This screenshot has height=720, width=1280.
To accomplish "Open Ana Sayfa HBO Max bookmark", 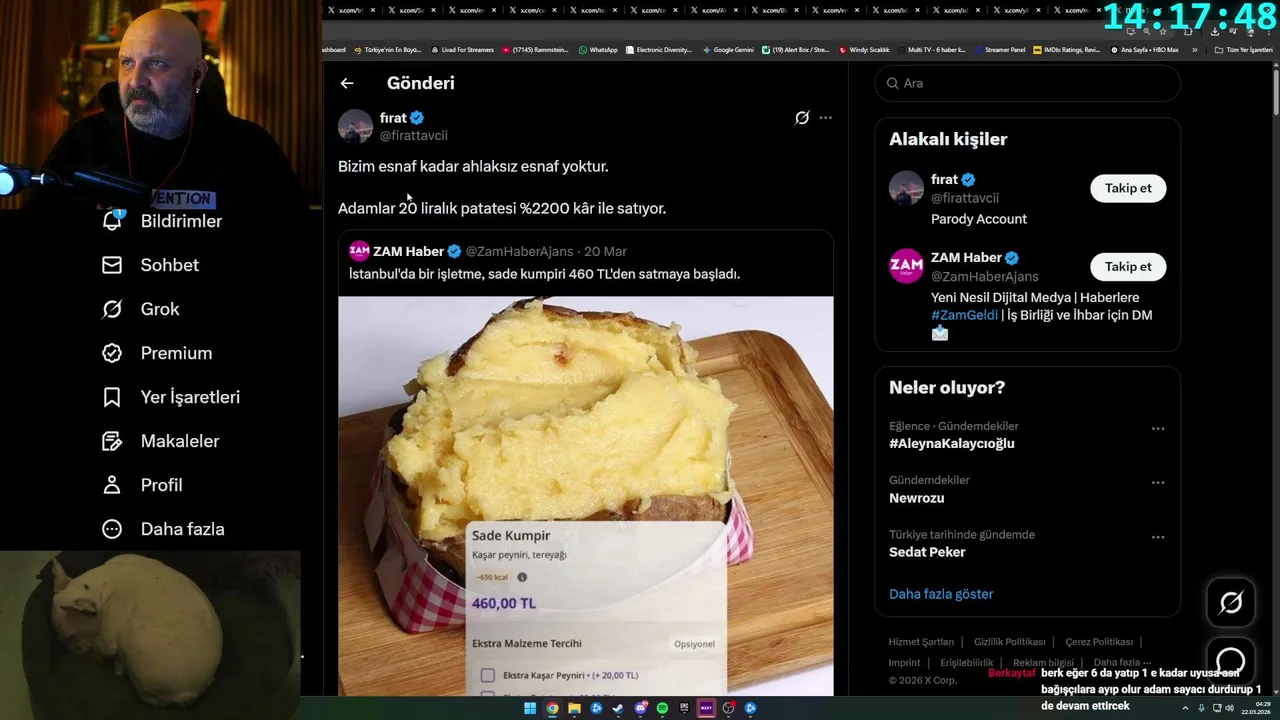I will [1144, 50].
